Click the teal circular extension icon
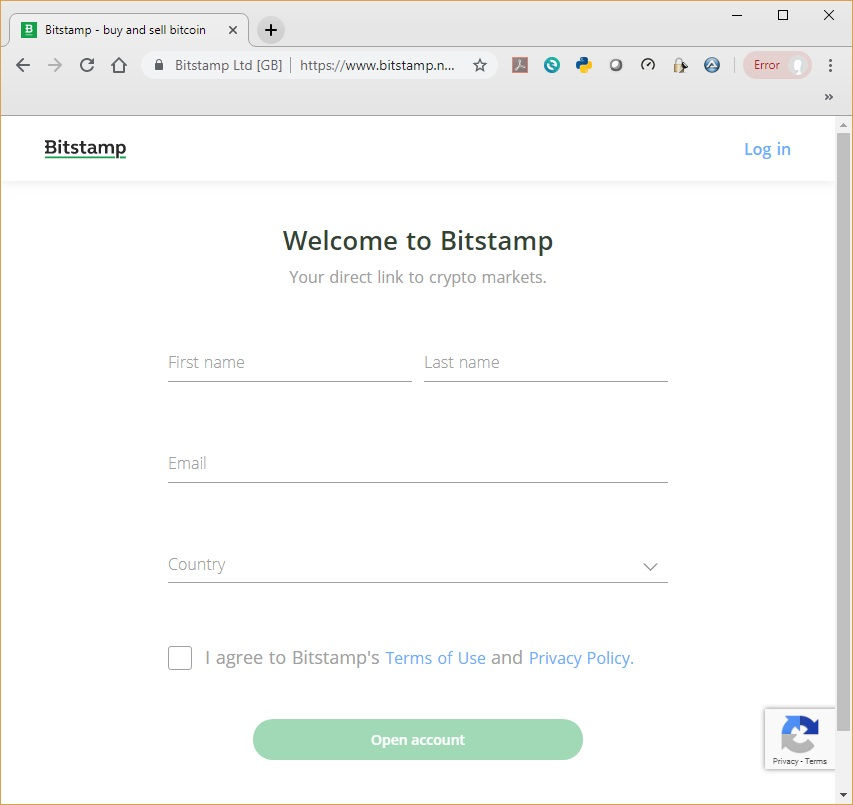The height and width of the screenshot is (805, 853). coord(552,65)
